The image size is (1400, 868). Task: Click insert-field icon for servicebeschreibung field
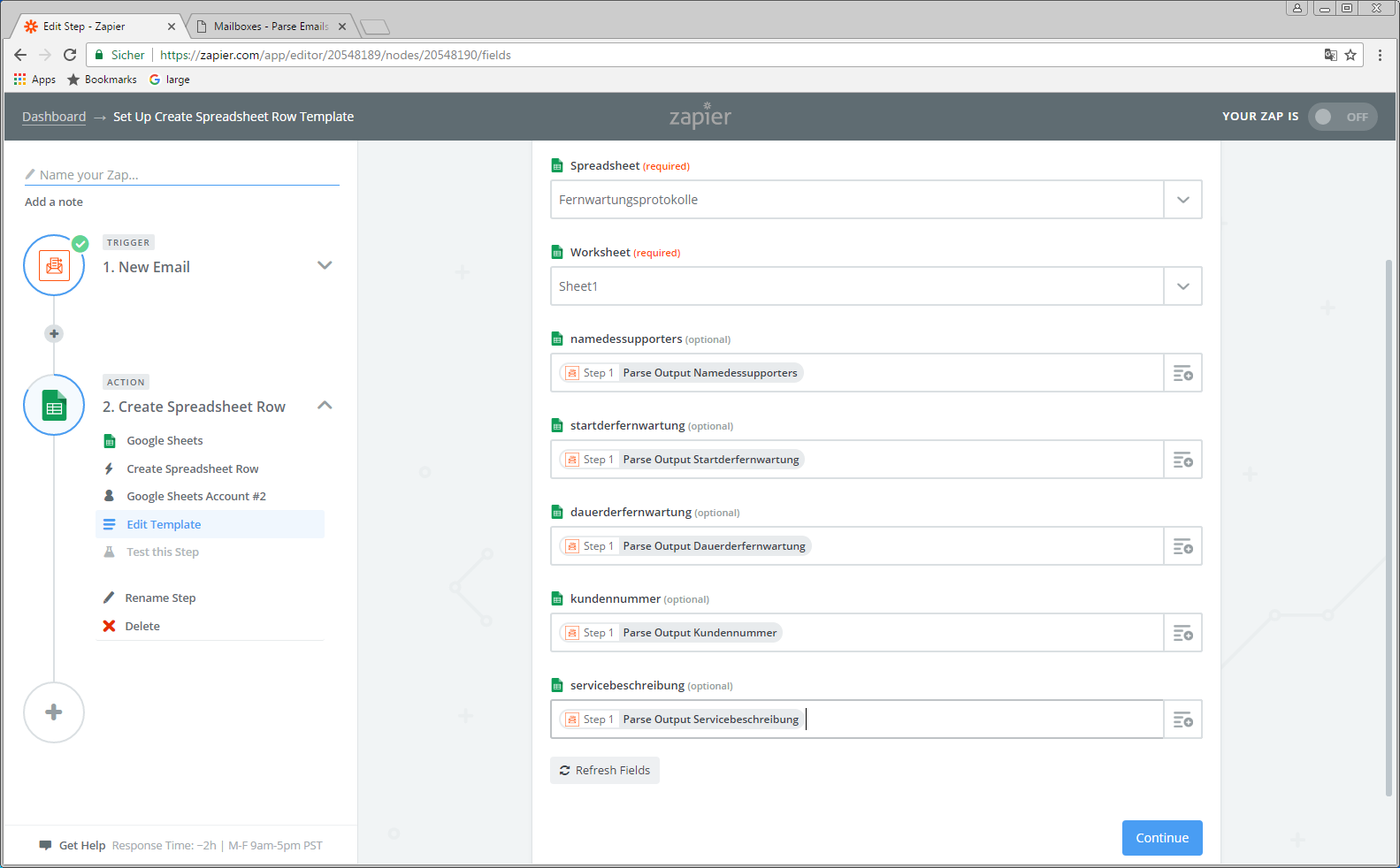pos(1182,720)
